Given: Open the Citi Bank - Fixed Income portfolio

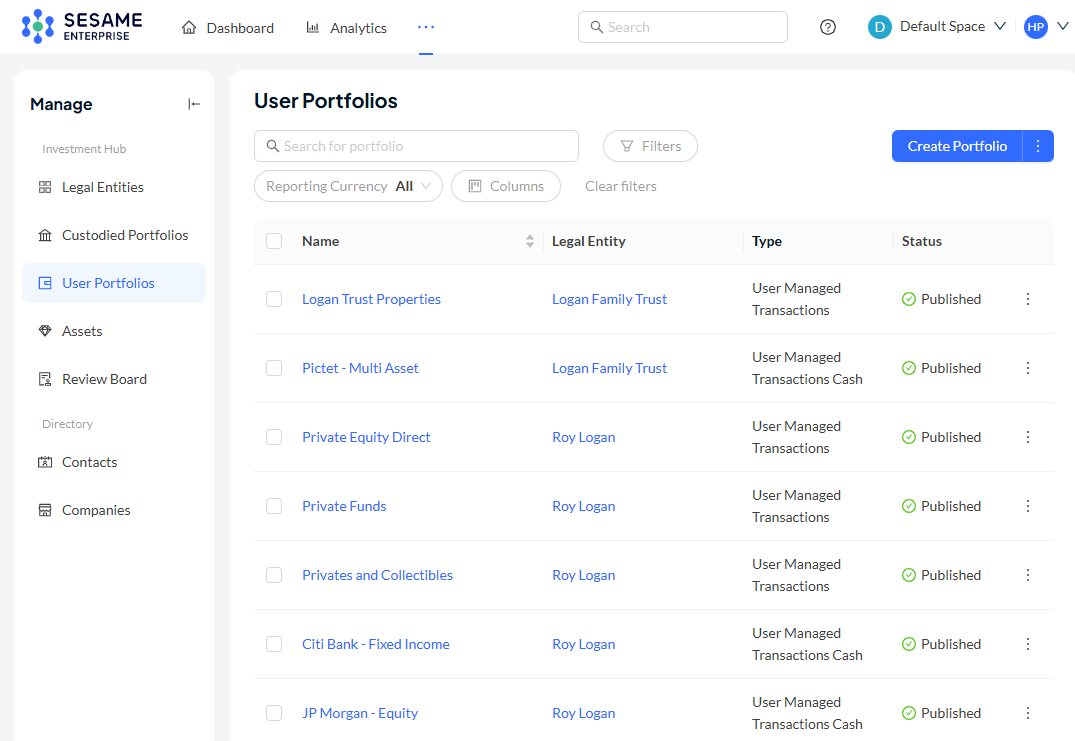Looking at the screenshot, I should (376, 644).
